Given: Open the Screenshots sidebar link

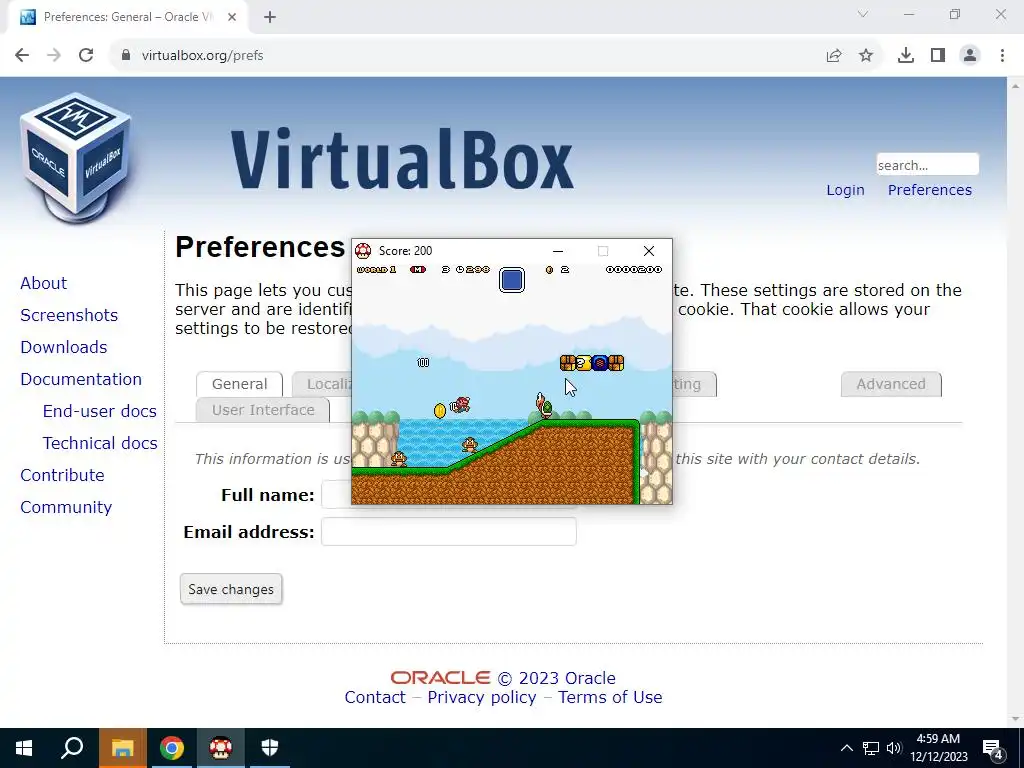Looking at the screenshot, I should pos(69,315).
